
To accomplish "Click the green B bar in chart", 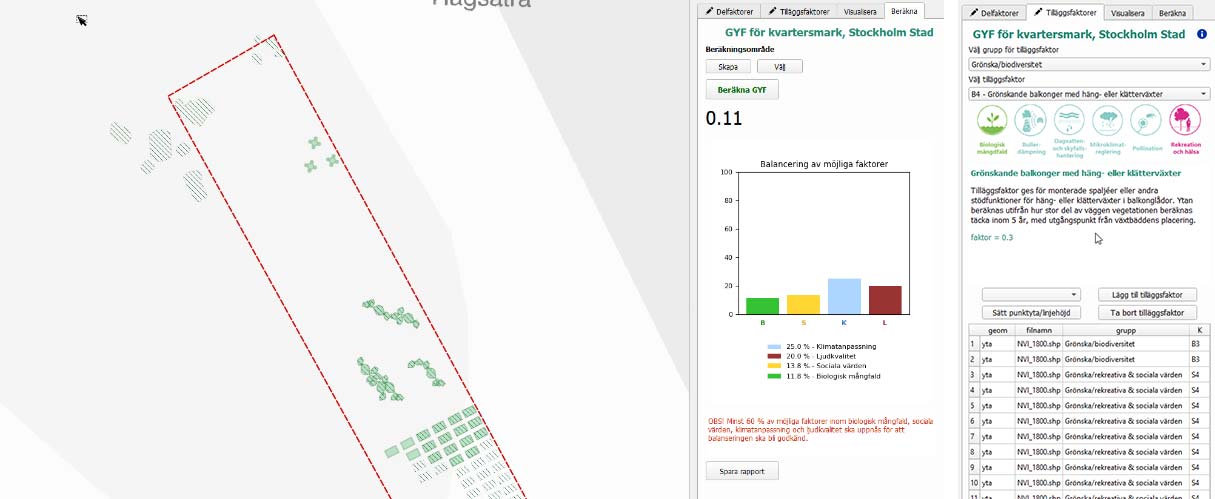I will pos(762,306).
